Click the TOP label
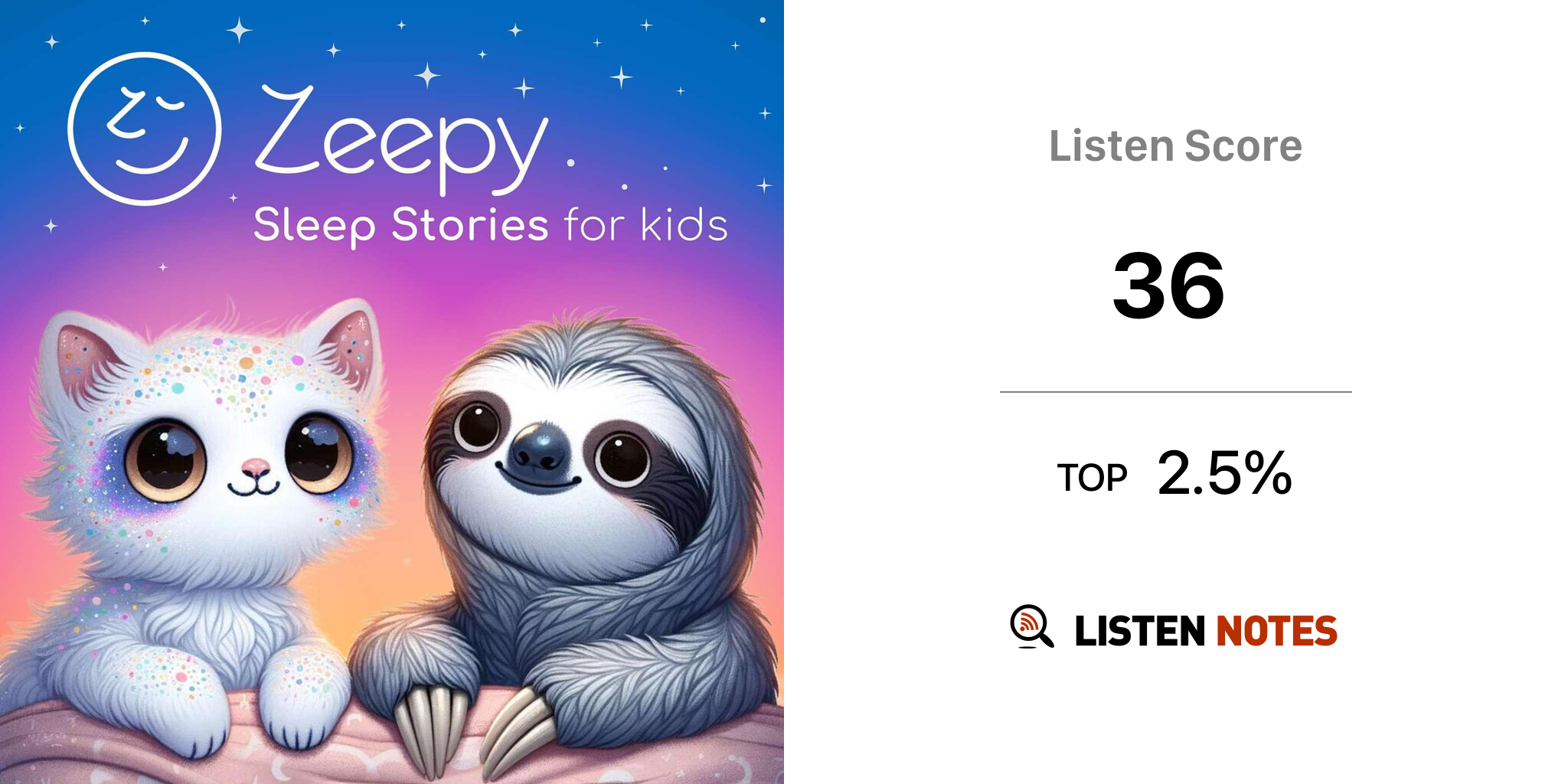This screenshot has width=1568, height=784. click(x=1092, y=478)
